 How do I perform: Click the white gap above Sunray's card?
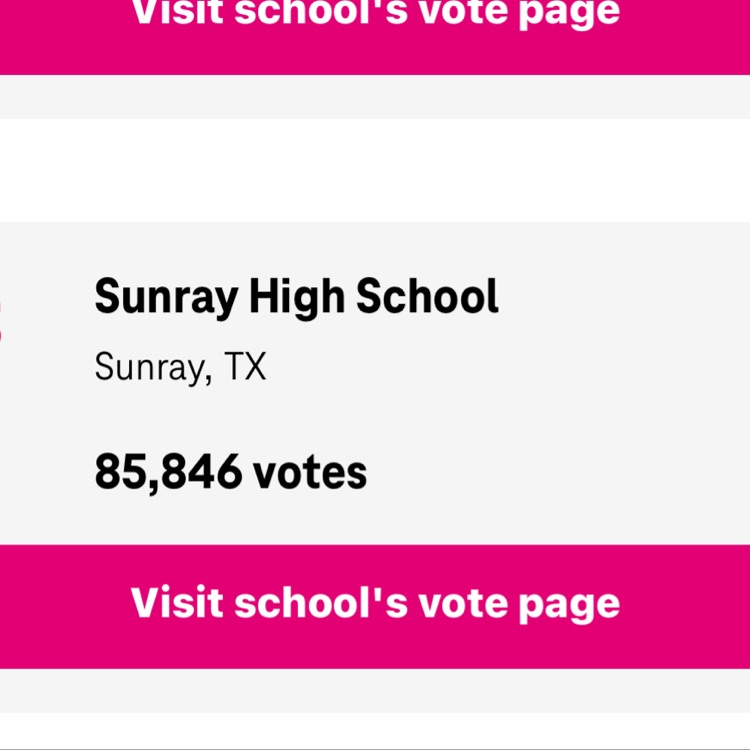(375, 170)
